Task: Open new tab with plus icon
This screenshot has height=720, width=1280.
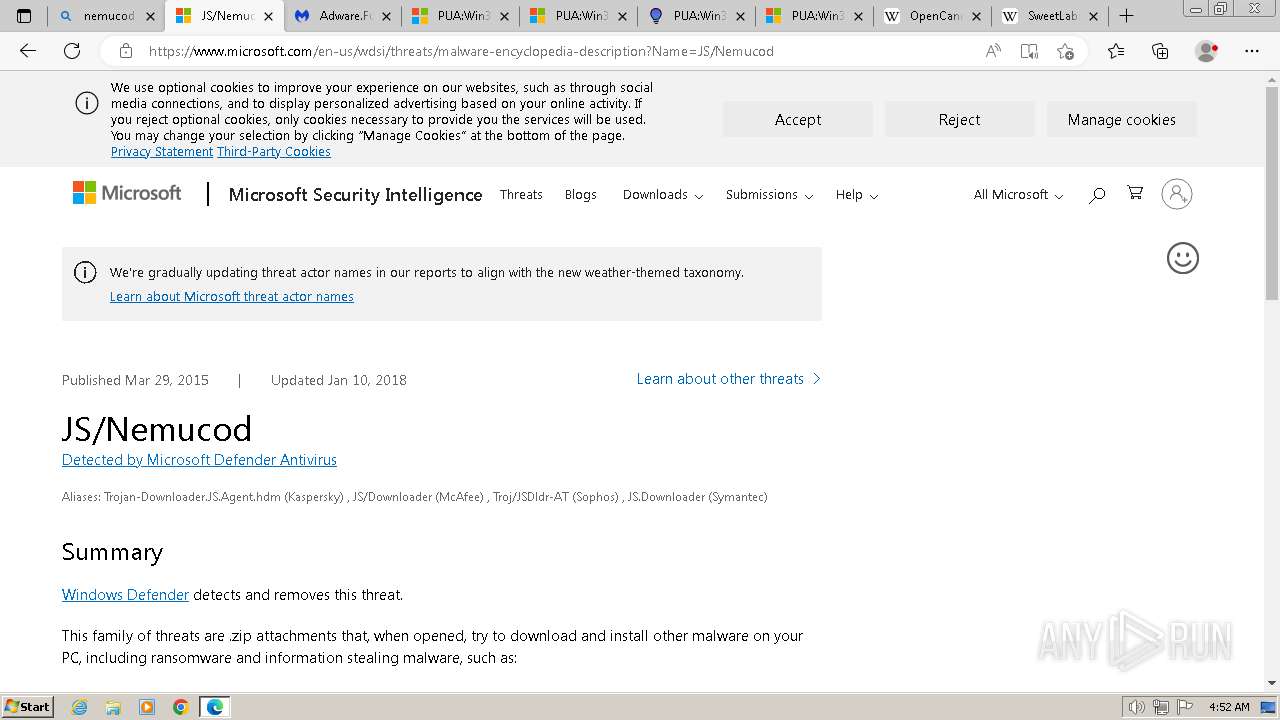Action: (1126, 16)
